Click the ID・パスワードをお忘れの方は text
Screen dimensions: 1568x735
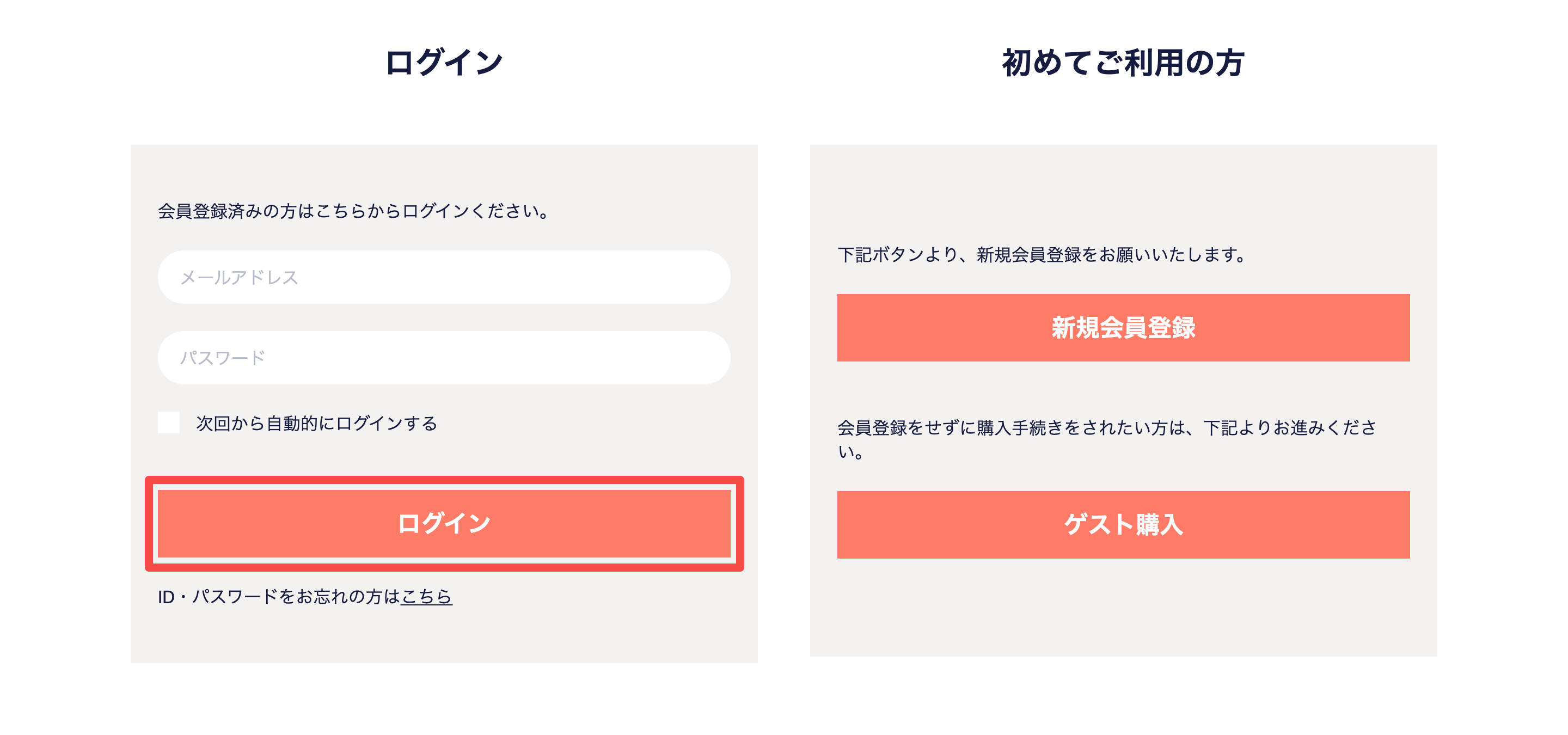tap(279, 596)
